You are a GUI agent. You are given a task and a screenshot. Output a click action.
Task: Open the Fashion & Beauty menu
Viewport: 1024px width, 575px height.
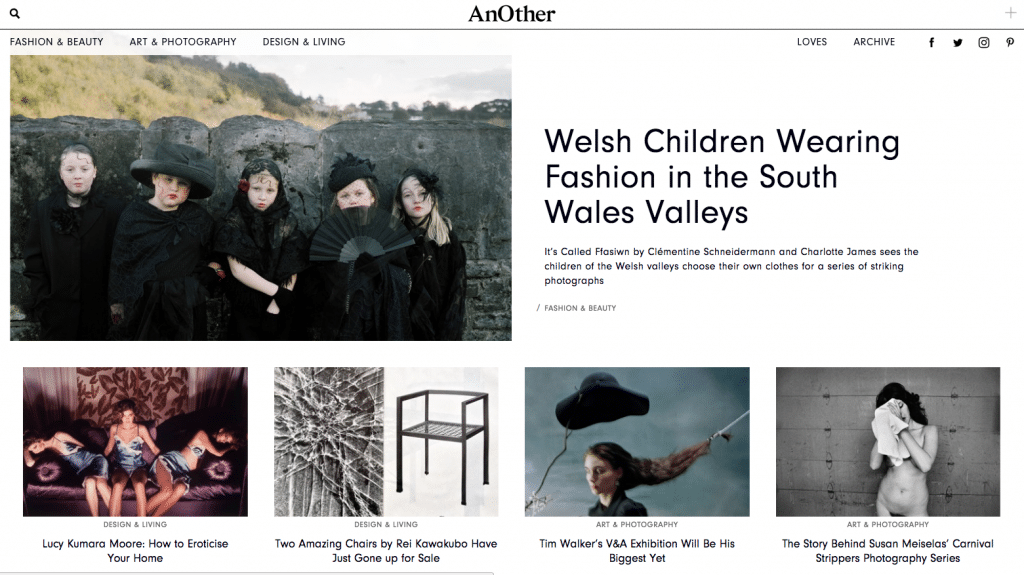[x=57, y=42]
